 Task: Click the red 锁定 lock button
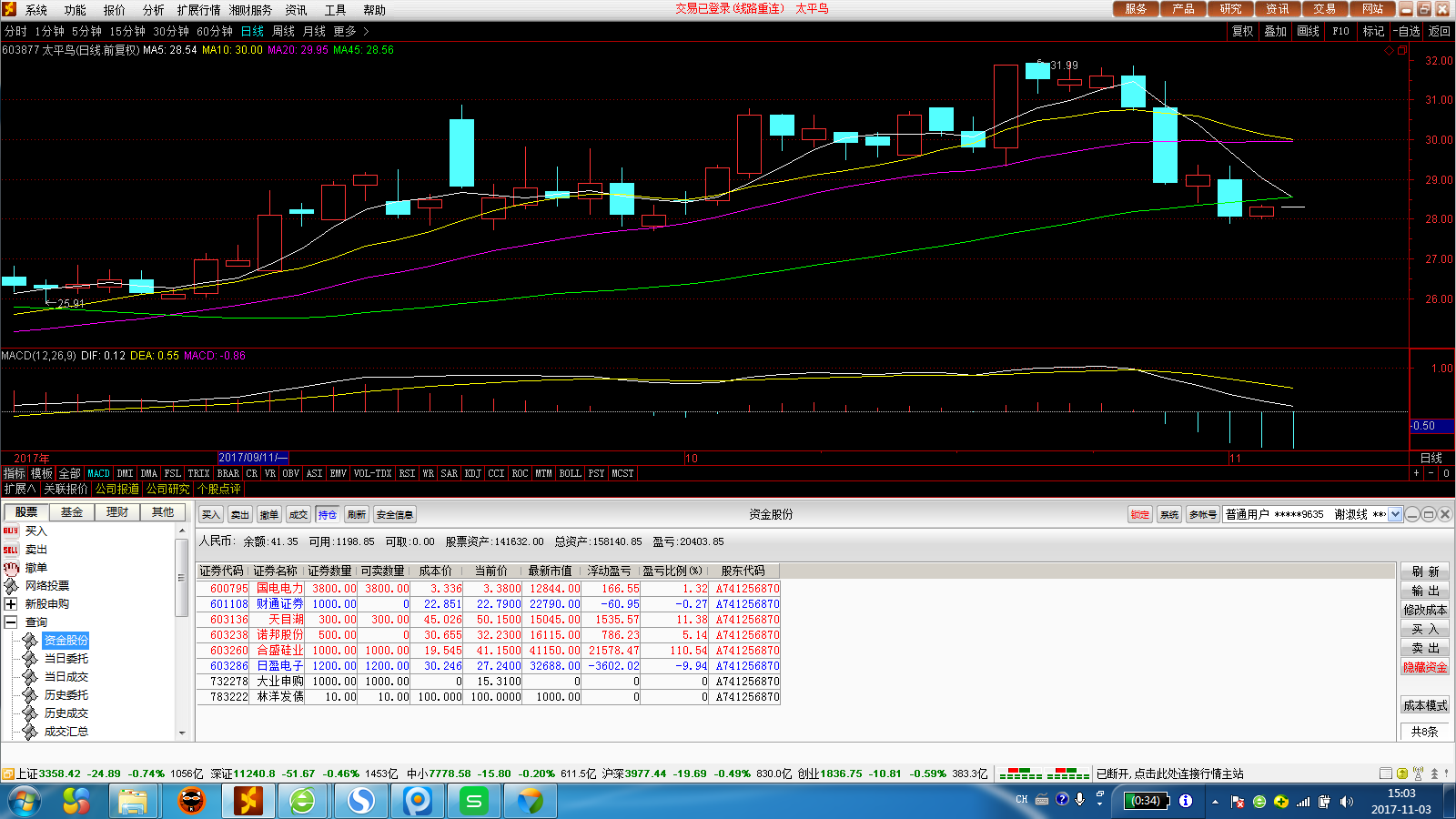tap(1140, 515)
